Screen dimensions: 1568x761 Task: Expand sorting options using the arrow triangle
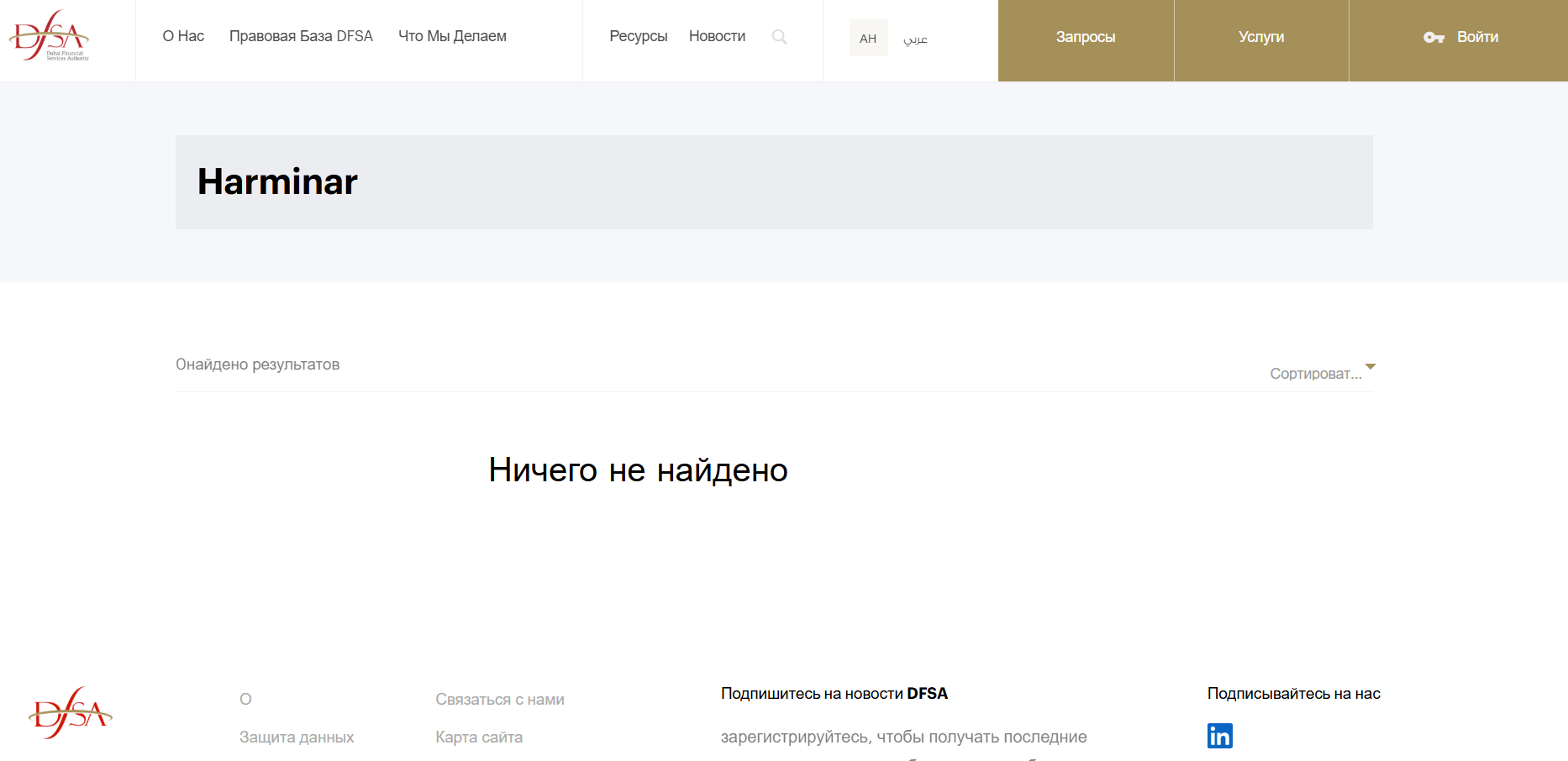coord(1371,367)
